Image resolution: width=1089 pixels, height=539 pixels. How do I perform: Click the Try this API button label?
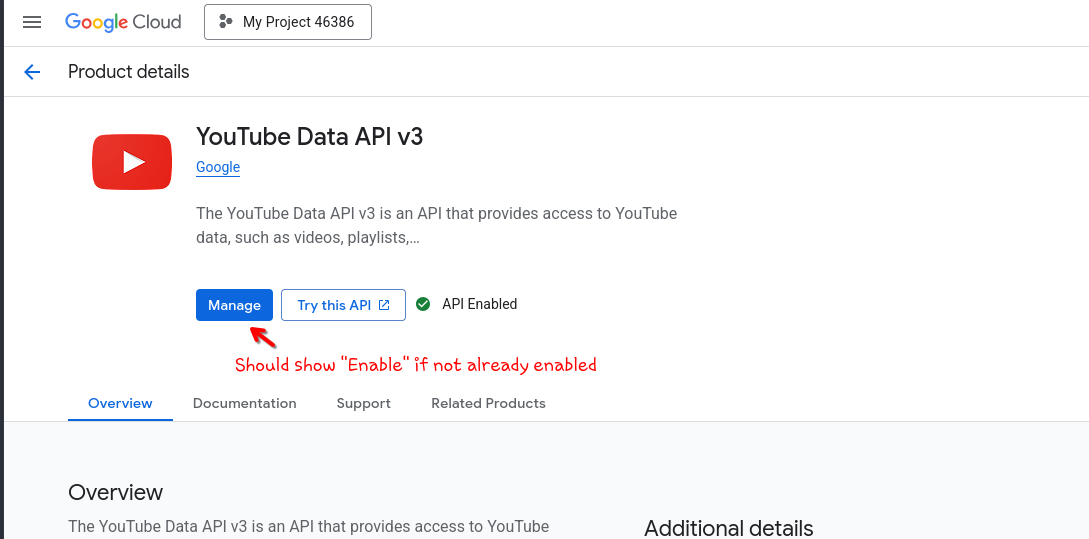pyautogui.click(x=334, y=305)
